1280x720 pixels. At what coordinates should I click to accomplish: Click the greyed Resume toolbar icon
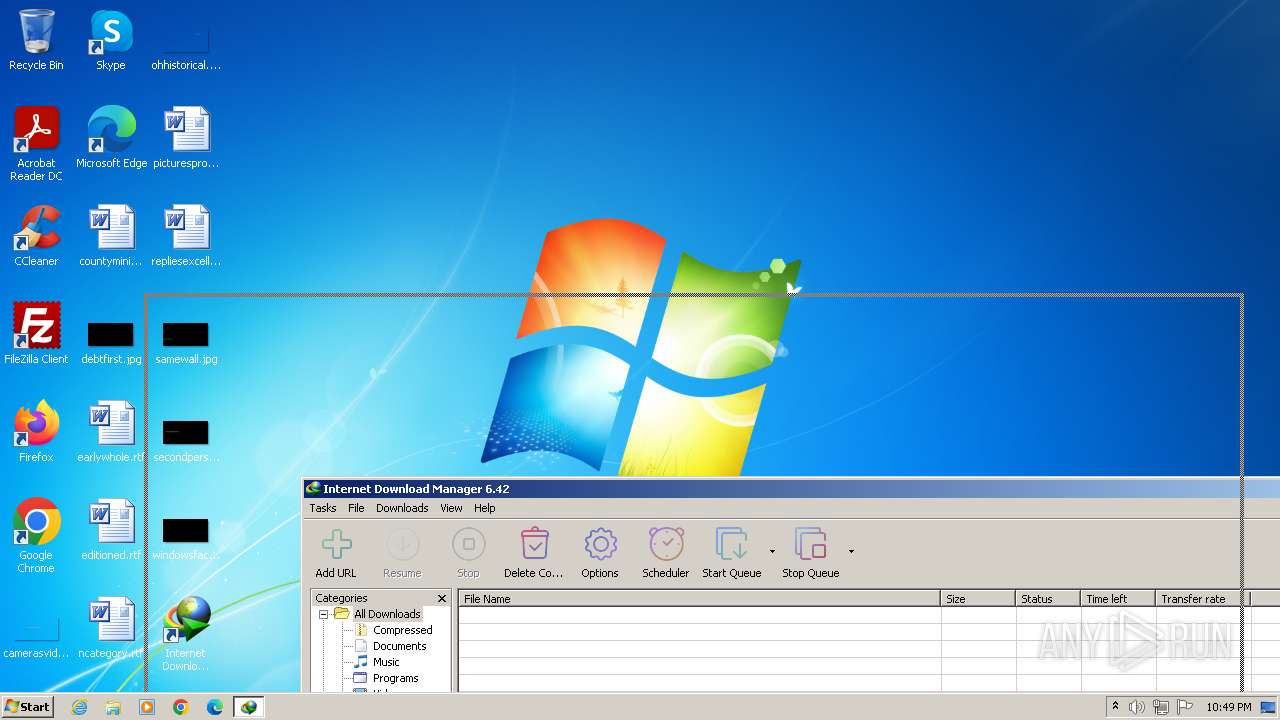(402, 553)
